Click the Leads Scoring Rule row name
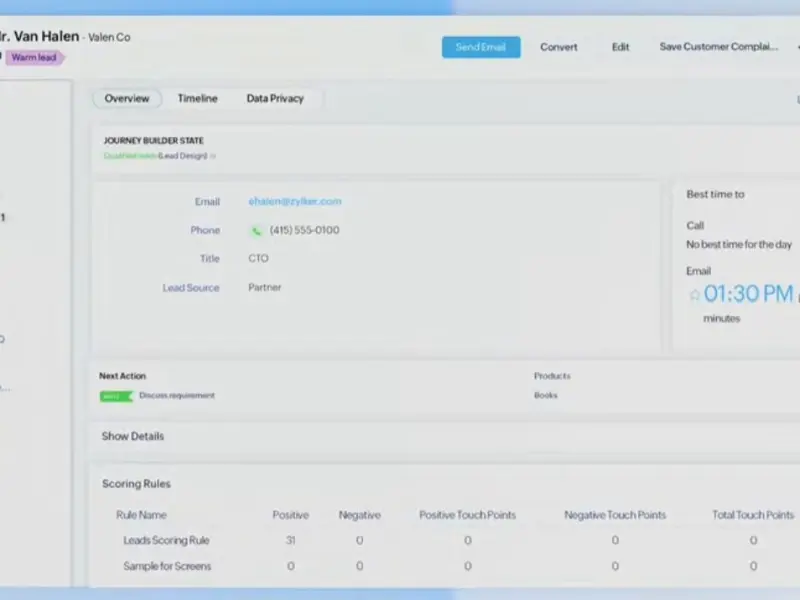800x600 pixels. coord(166,541)
